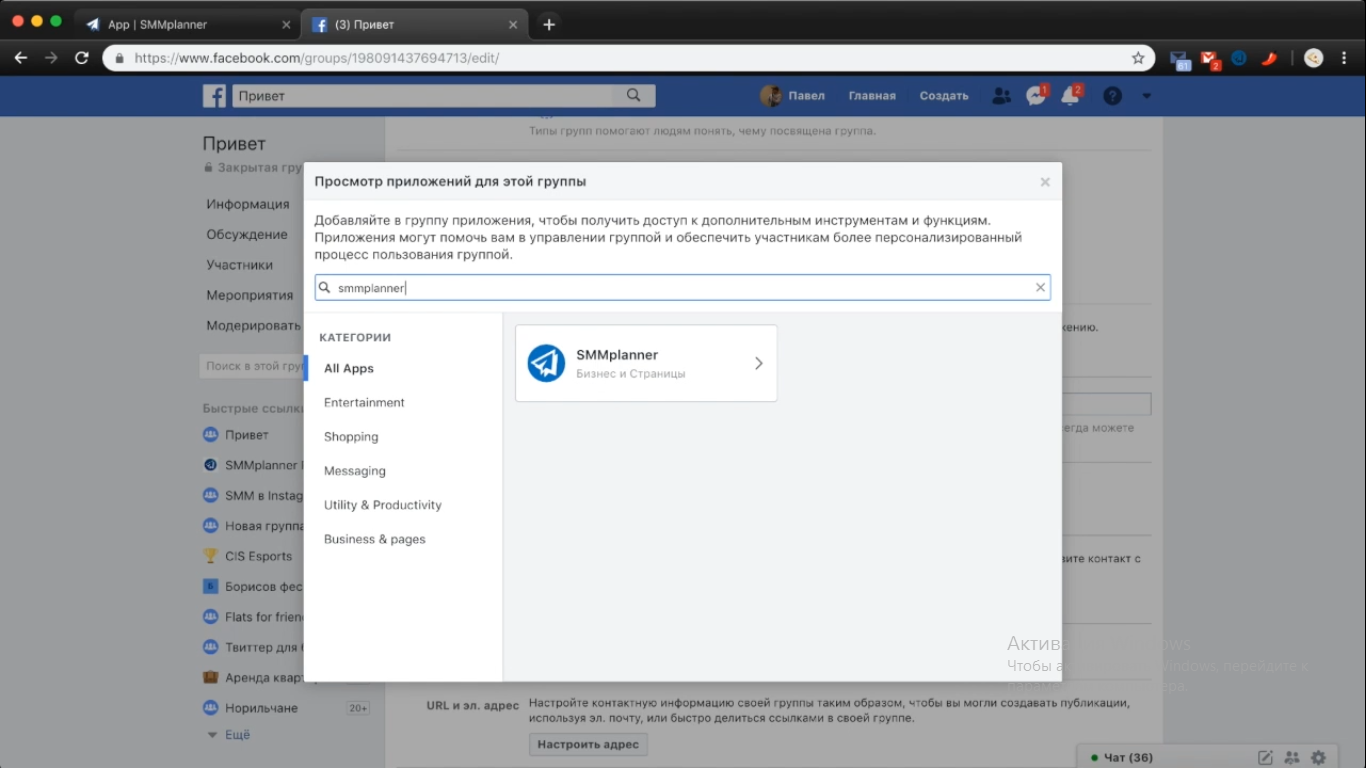This screenshot has height=768, width=1366.
Task: Click Facebook search magnifier button
Action: coord(634,96)
